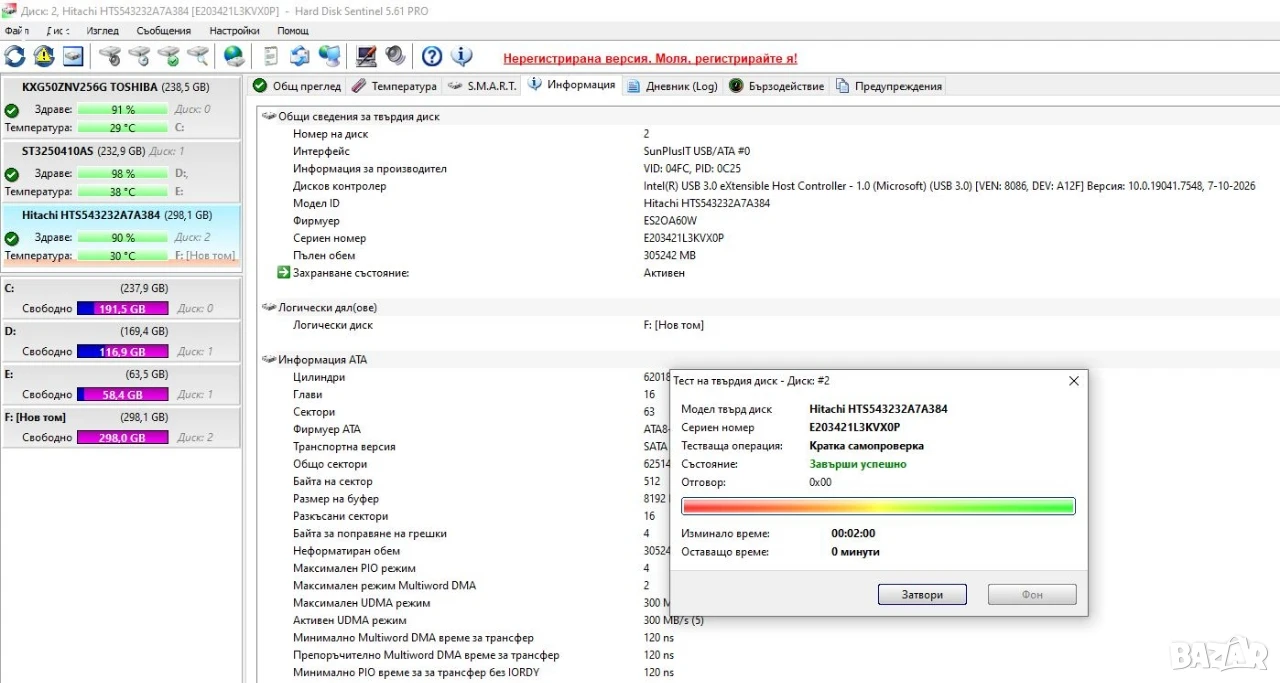Click the D: drive 116,9 GB free bar

(123, 352)
